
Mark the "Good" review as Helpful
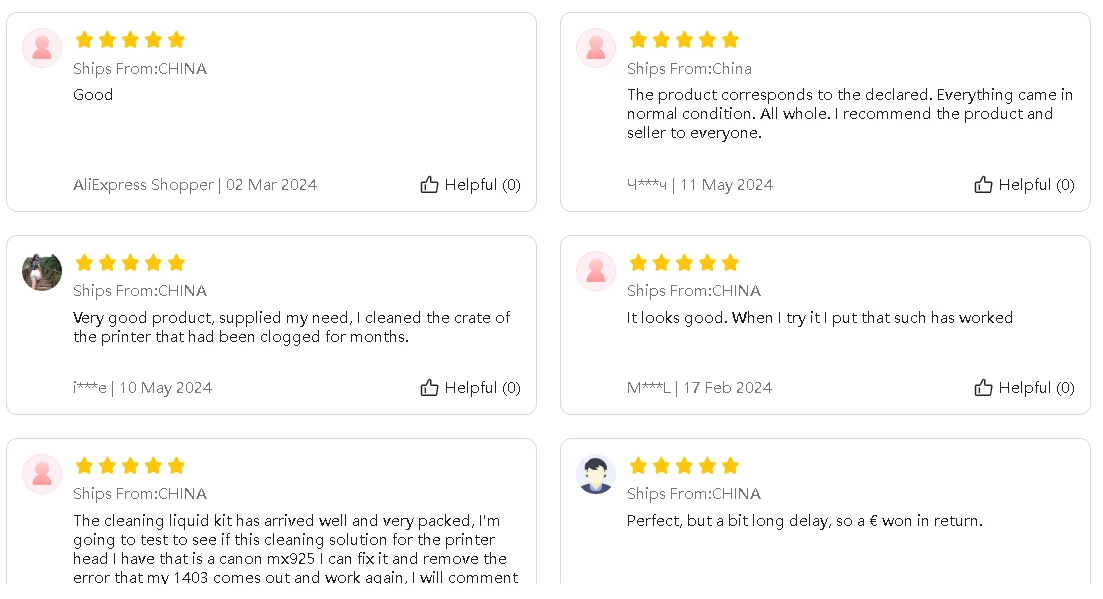point(482,185)
